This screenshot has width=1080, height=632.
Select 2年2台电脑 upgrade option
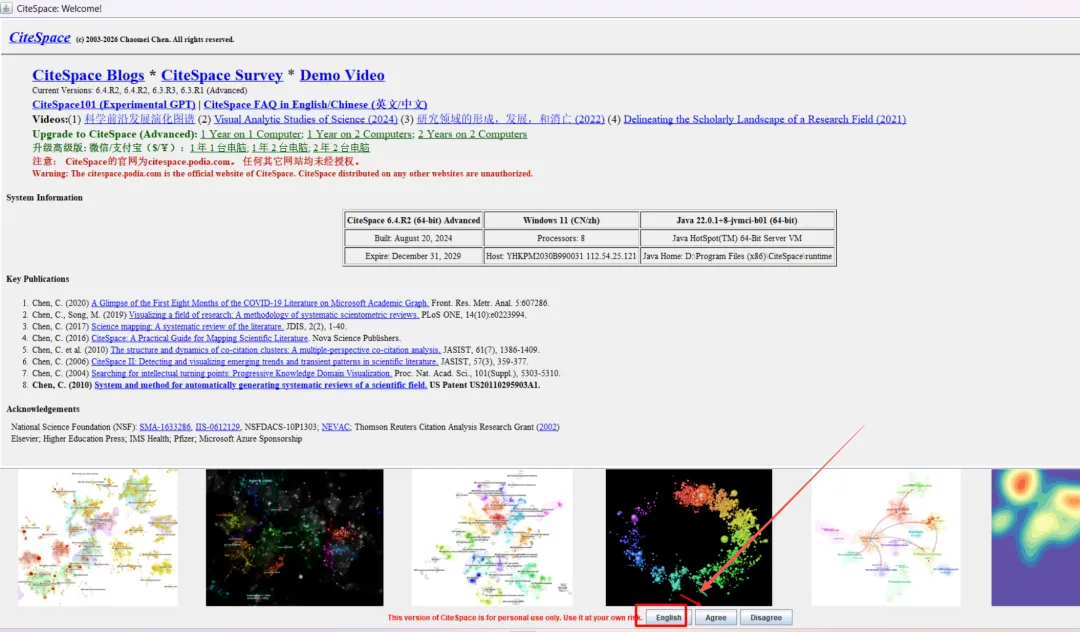341,147
